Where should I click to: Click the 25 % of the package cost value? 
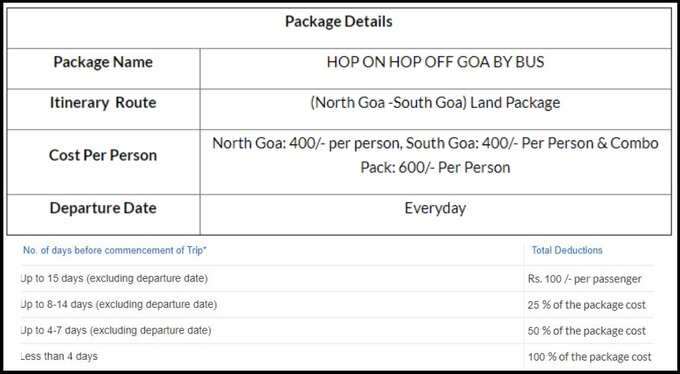[587, 305]
